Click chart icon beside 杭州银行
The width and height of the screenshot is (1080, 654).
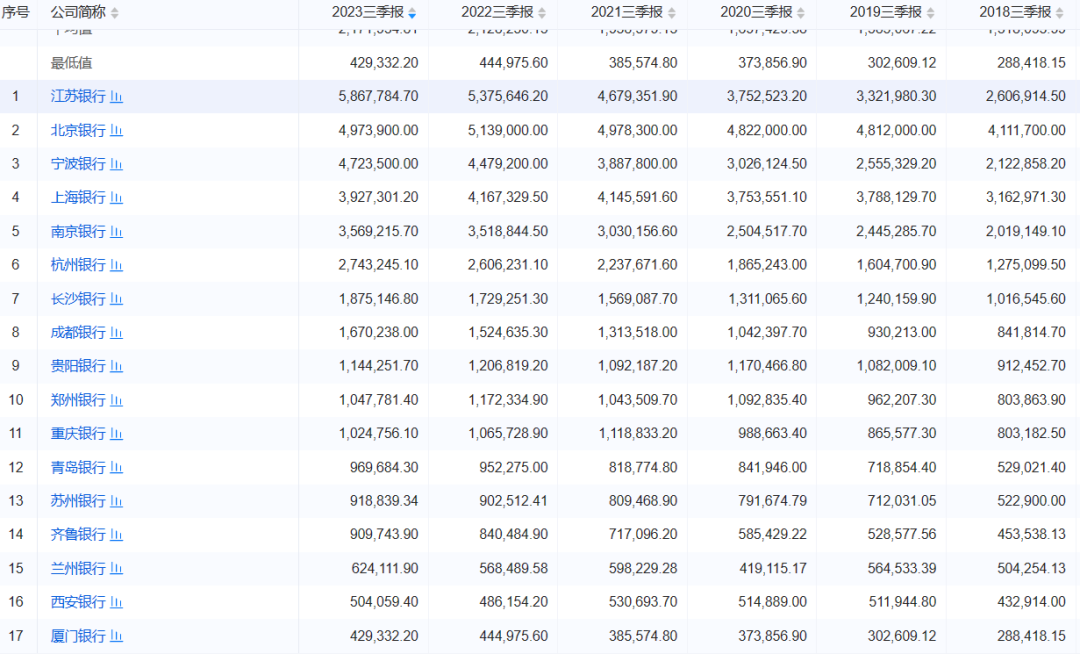(116, 265)
